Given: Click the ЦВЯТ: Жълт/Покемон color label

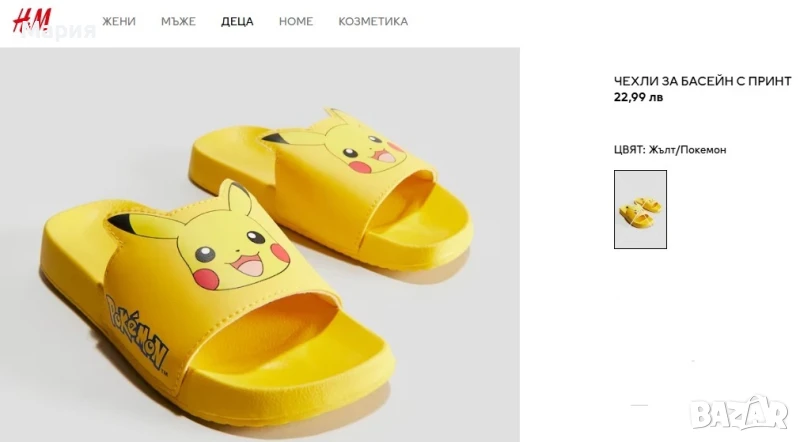Looking at the screenshot, I should 670,150.
